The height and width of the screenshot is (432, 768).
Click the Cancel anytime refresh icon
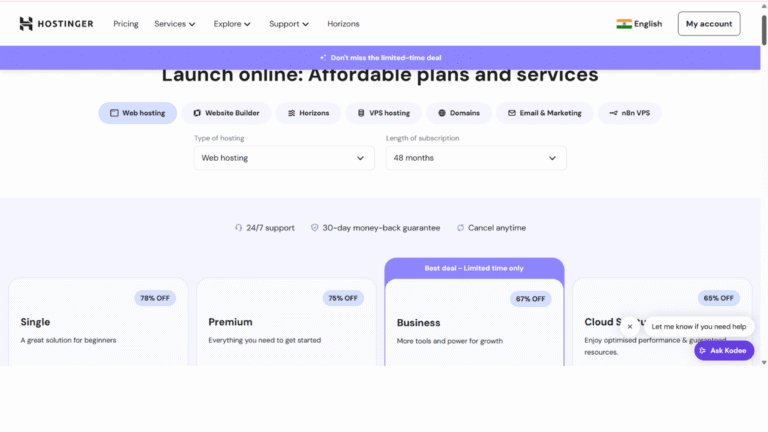coord(460,228)
